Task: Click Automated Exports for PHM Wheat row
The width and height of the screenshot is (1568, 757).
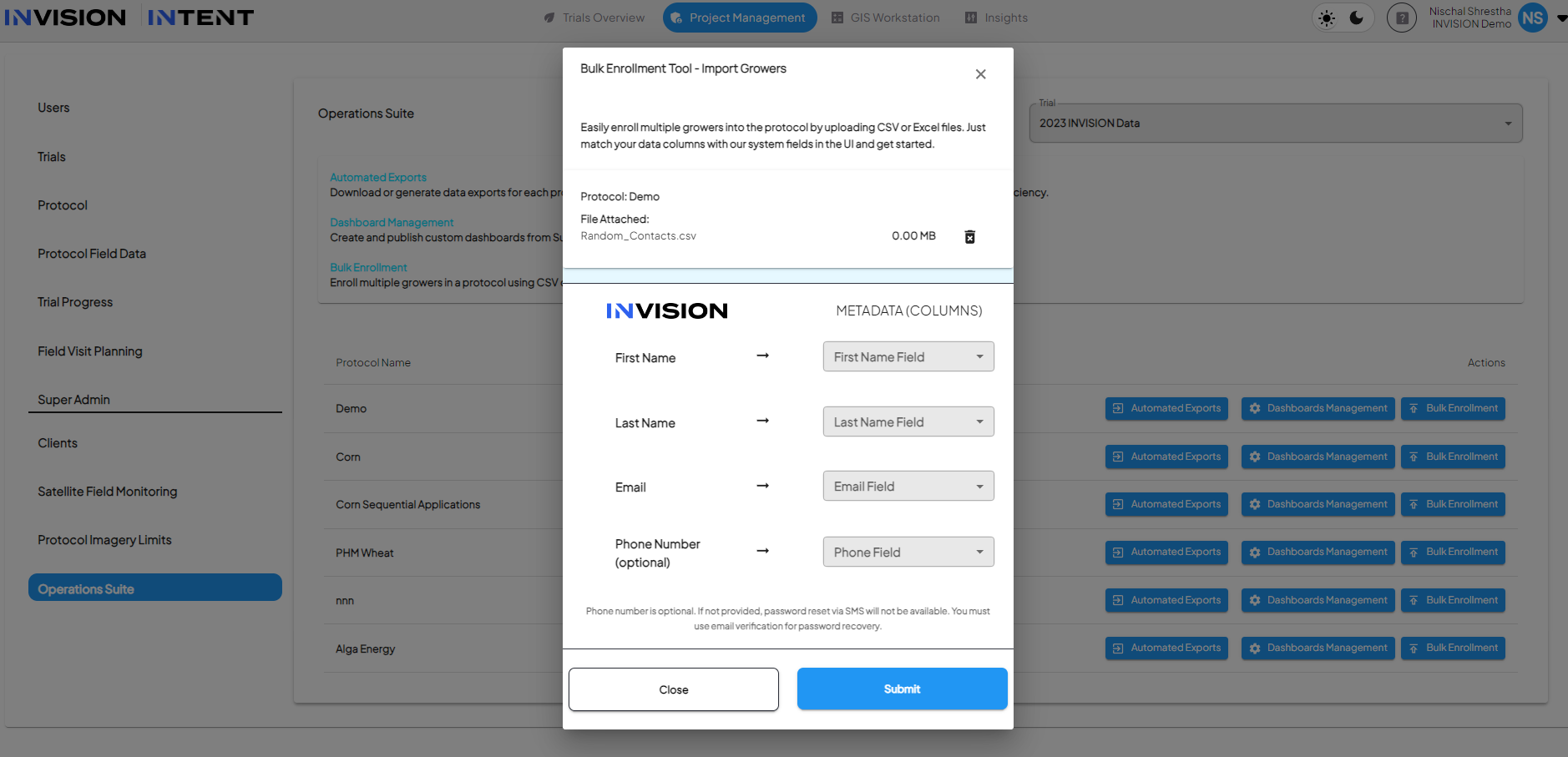Action: pyautogui.click(x=1166, y=552)
